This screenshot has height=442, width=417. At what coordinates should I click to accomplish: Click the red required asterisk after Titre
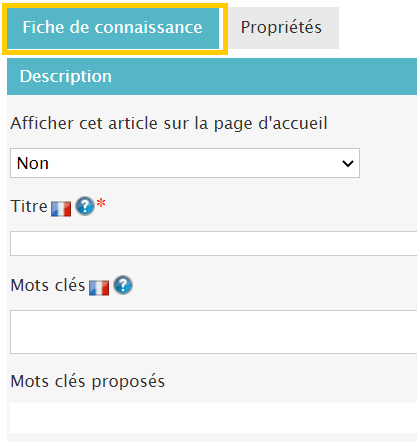[x=101, y=203]
